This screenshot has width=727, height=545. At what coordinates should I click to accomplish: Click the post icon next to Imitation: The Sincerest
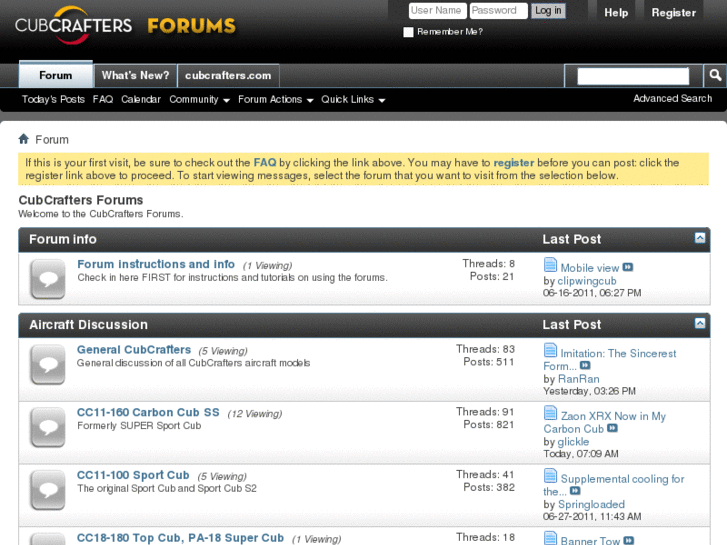tap(550, 350)
